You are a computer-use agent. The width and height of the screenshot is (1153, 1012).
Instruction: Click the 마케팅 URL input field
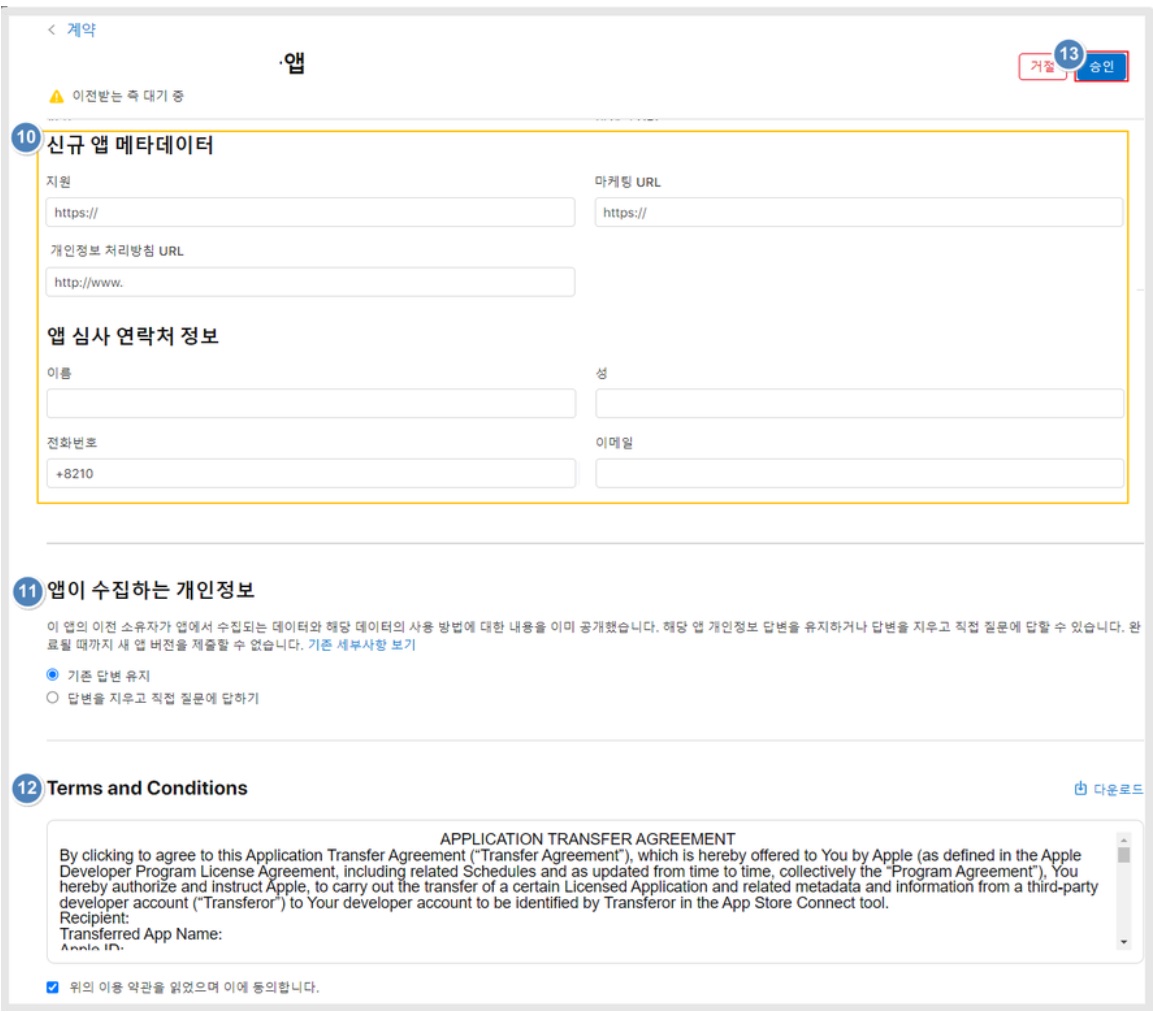point(859,213)
